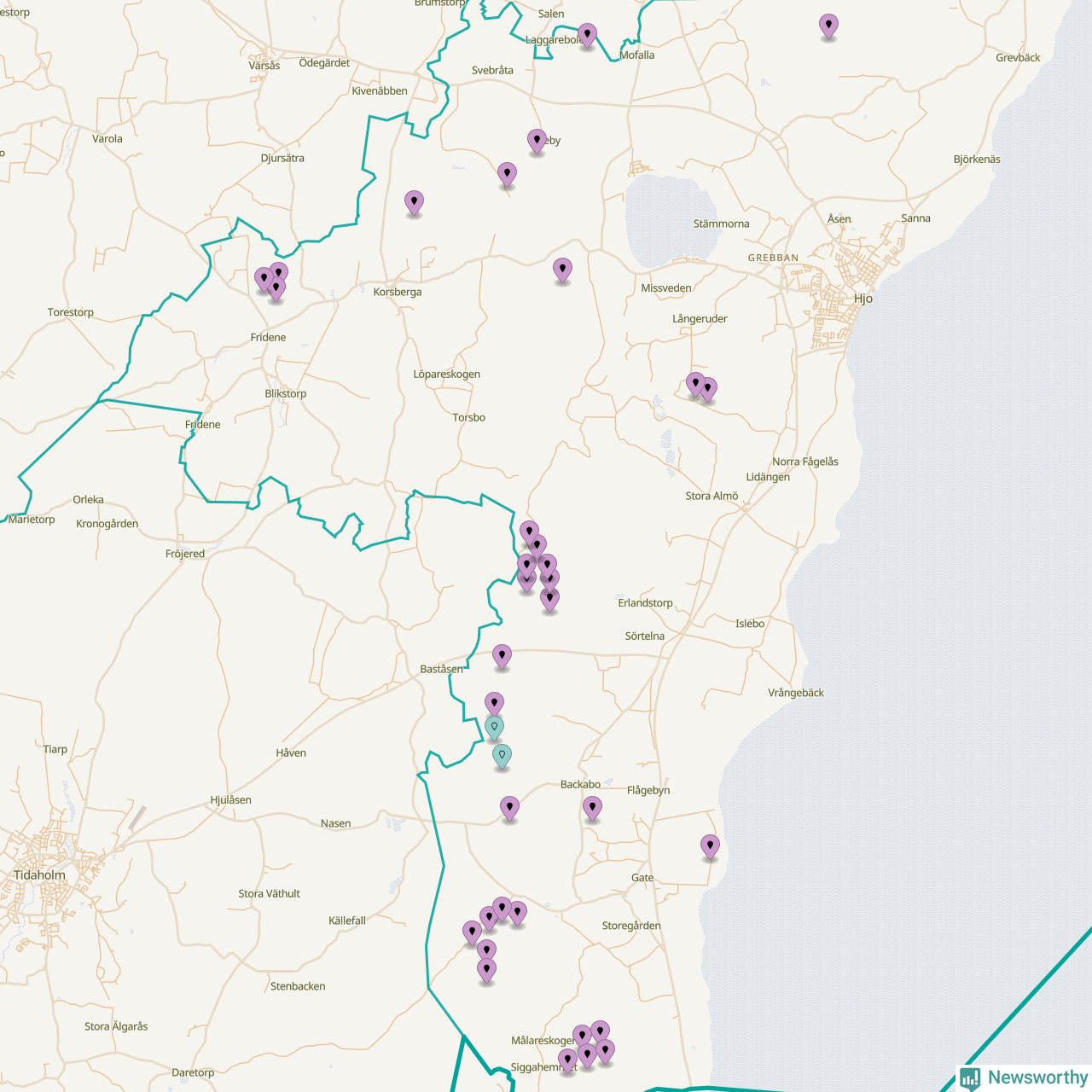Select the purple marker directly east of Baståsen

(x=502, y=656)
